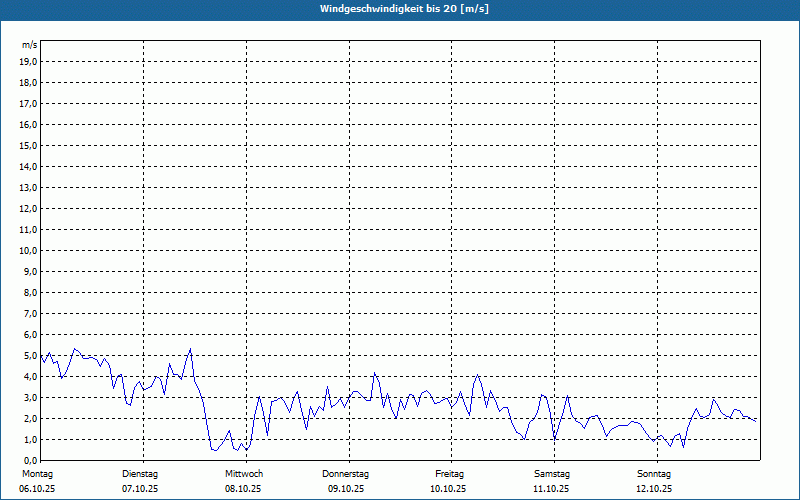Click the "m/s" unit label above the axis
This screenshot has width=800, height=500.
pyautogui.click(x=29, y=45)
